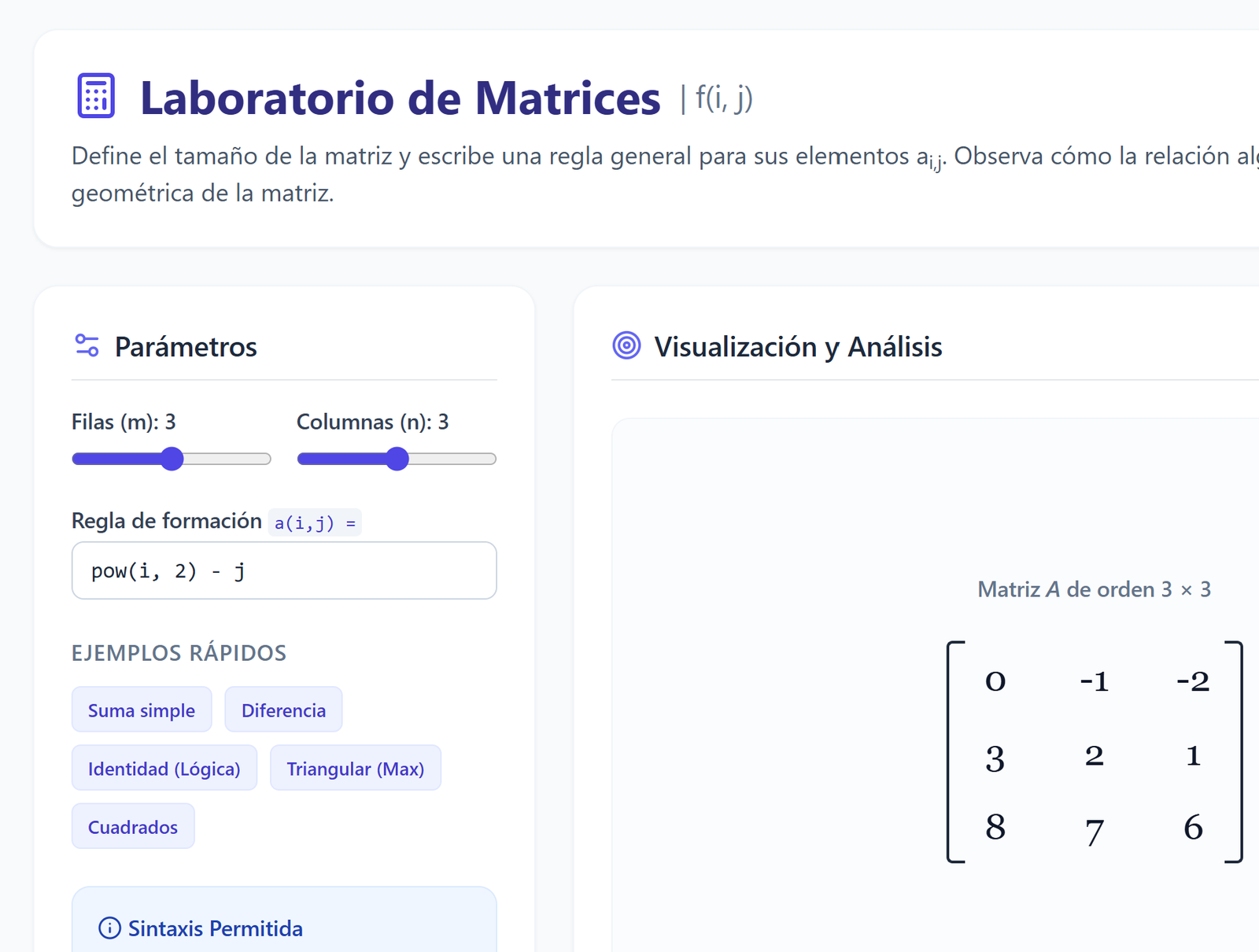Viewport: 1259px width, 952px height.
Task: Click the a(i,j) = badge
Action: point(315,522)
